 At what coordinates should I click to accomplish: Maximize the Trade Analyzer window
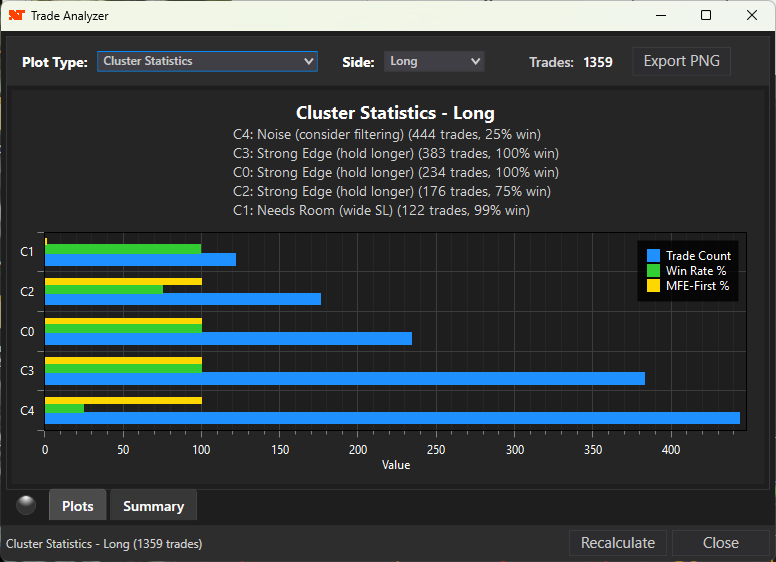pyautogui.click(x=706, y=16)
